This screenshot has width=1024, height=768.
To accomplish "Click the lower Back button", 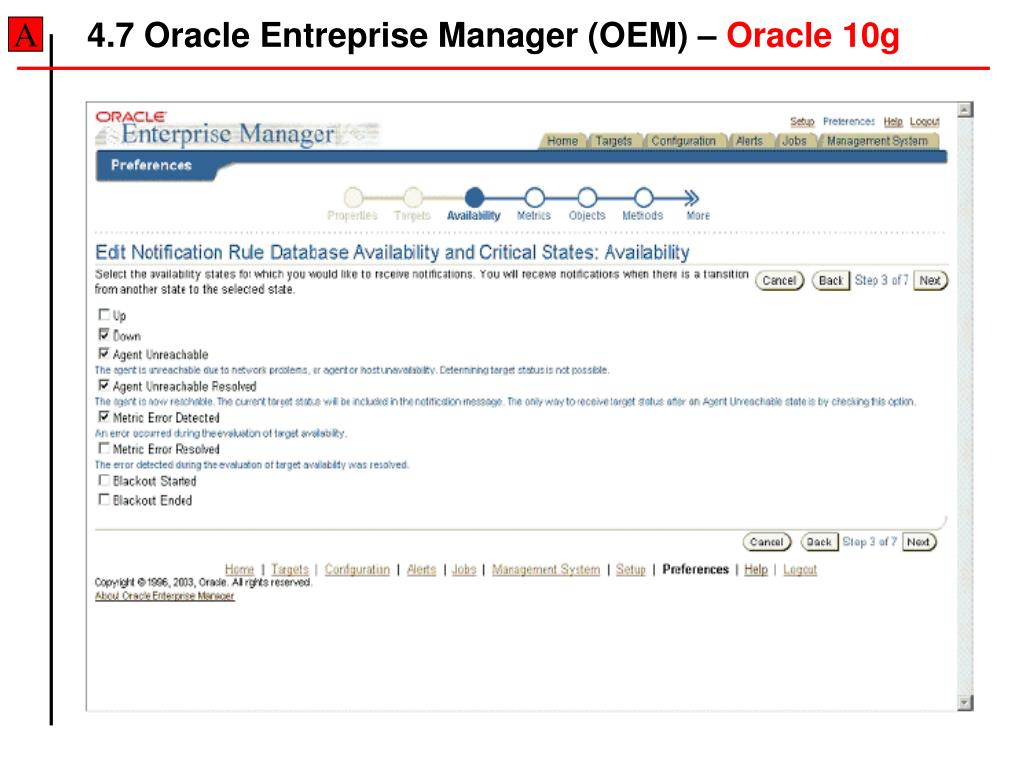I will click(819, 542).
